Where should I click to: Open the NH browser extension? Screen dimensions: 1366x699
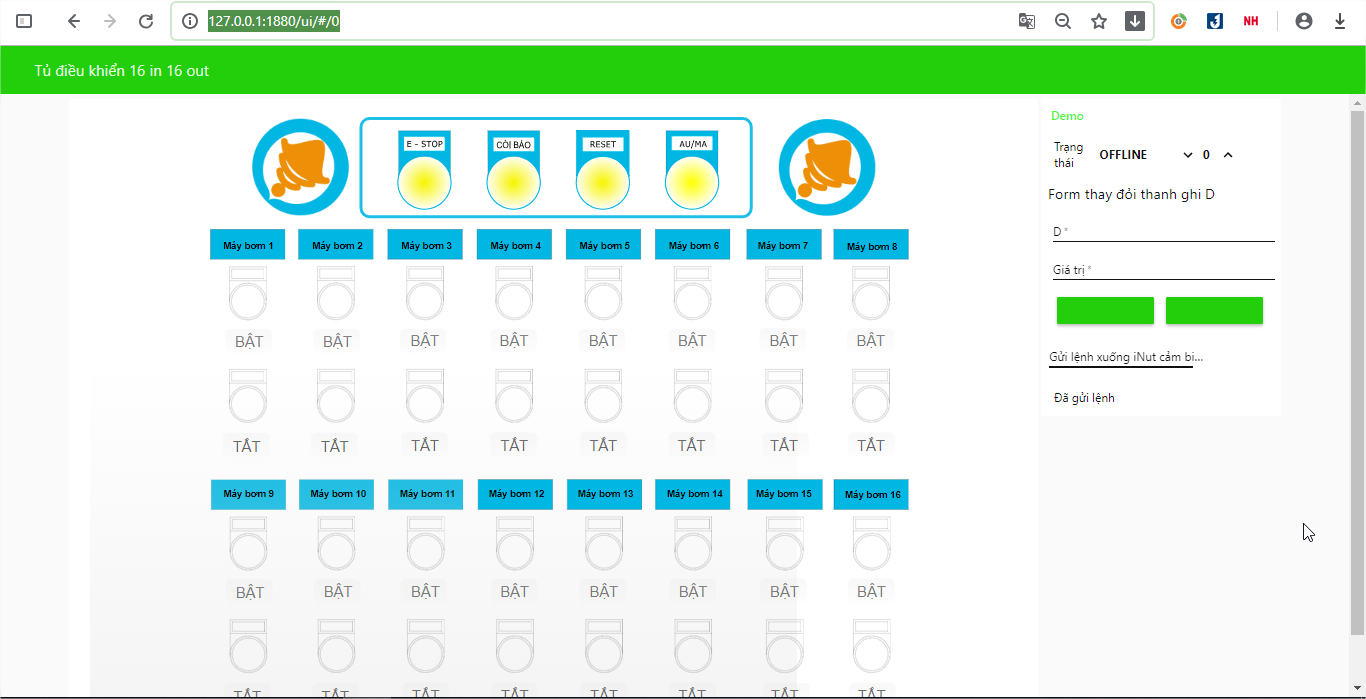(1251, 21)
